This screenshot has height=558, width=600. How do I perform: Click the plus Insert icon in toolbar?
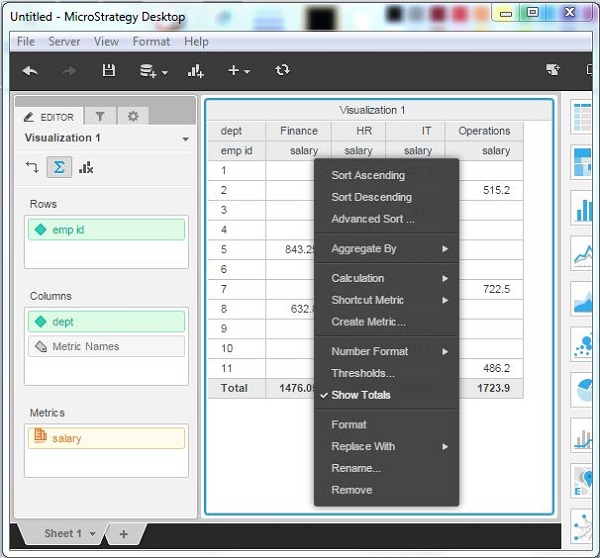[233, 70]
